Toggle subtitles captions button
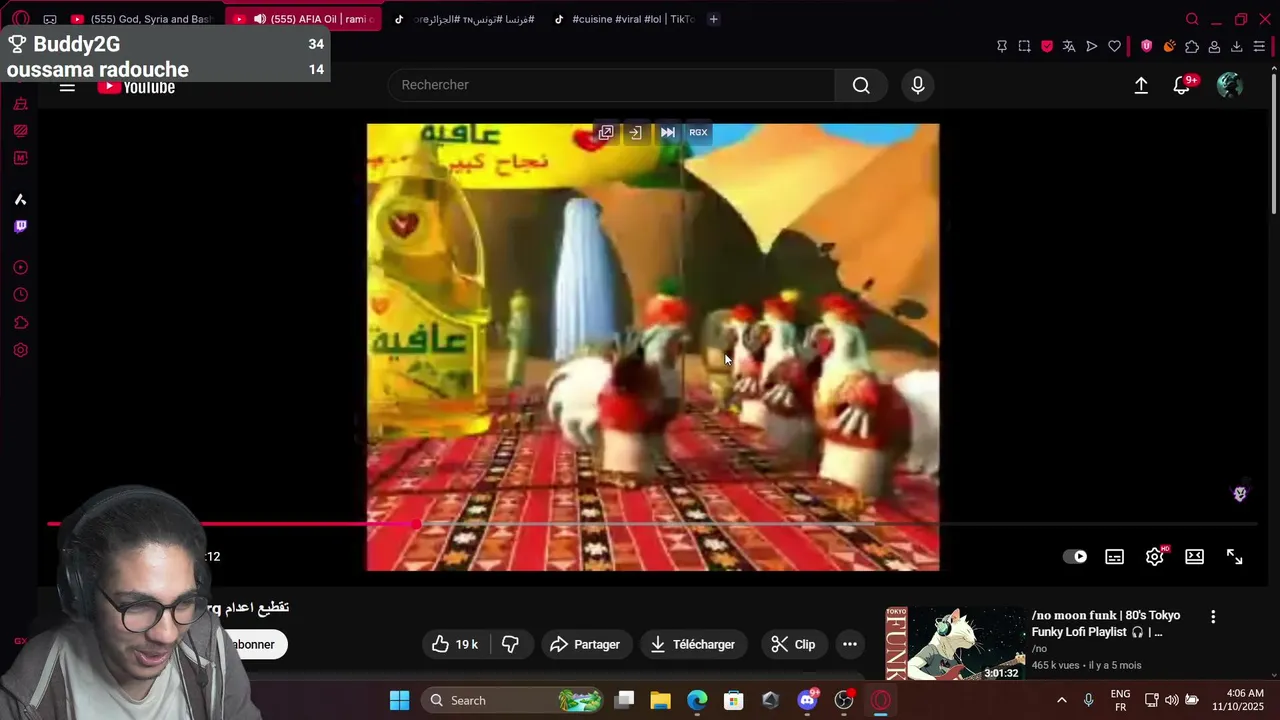 point(1114,557)
